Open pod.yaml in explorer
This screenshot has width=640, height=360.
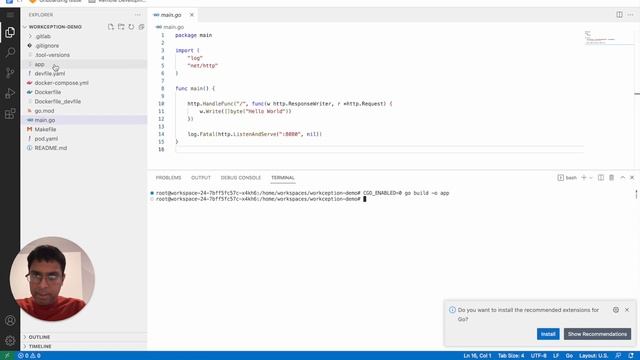coord(84,139)
